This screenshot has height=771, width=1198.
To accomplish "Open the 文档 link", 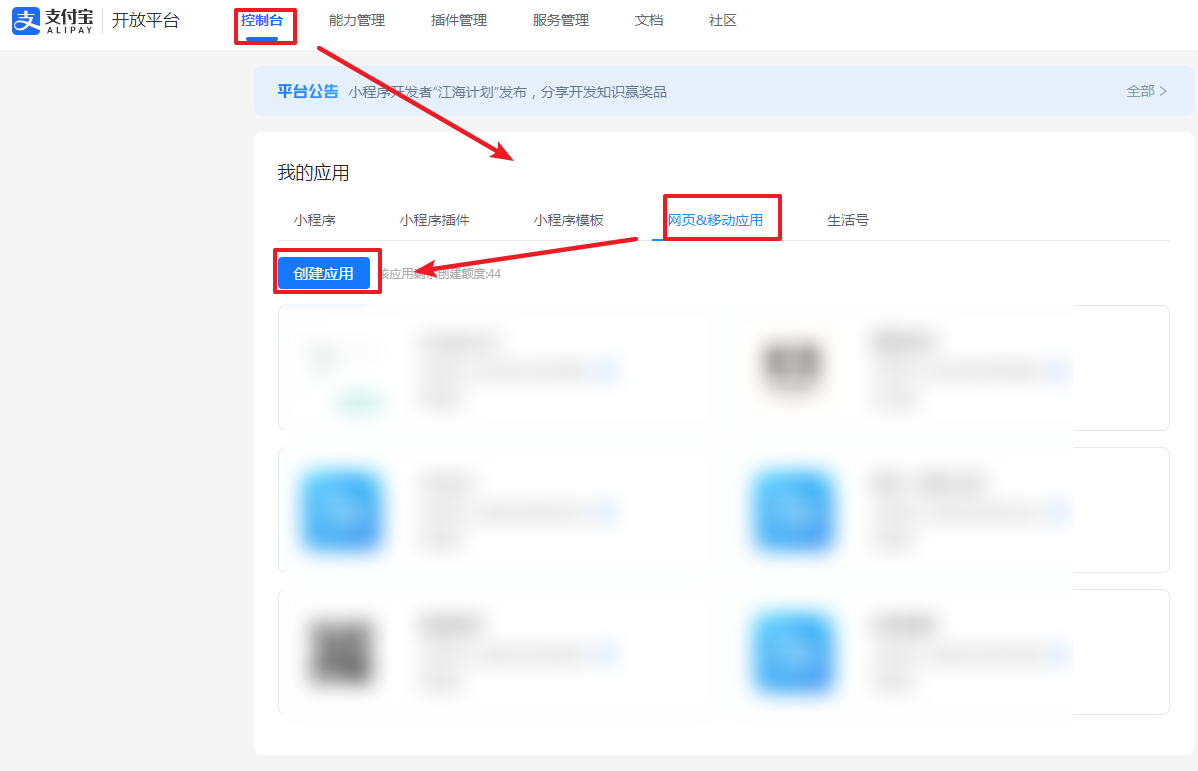I will pos(649,21).
